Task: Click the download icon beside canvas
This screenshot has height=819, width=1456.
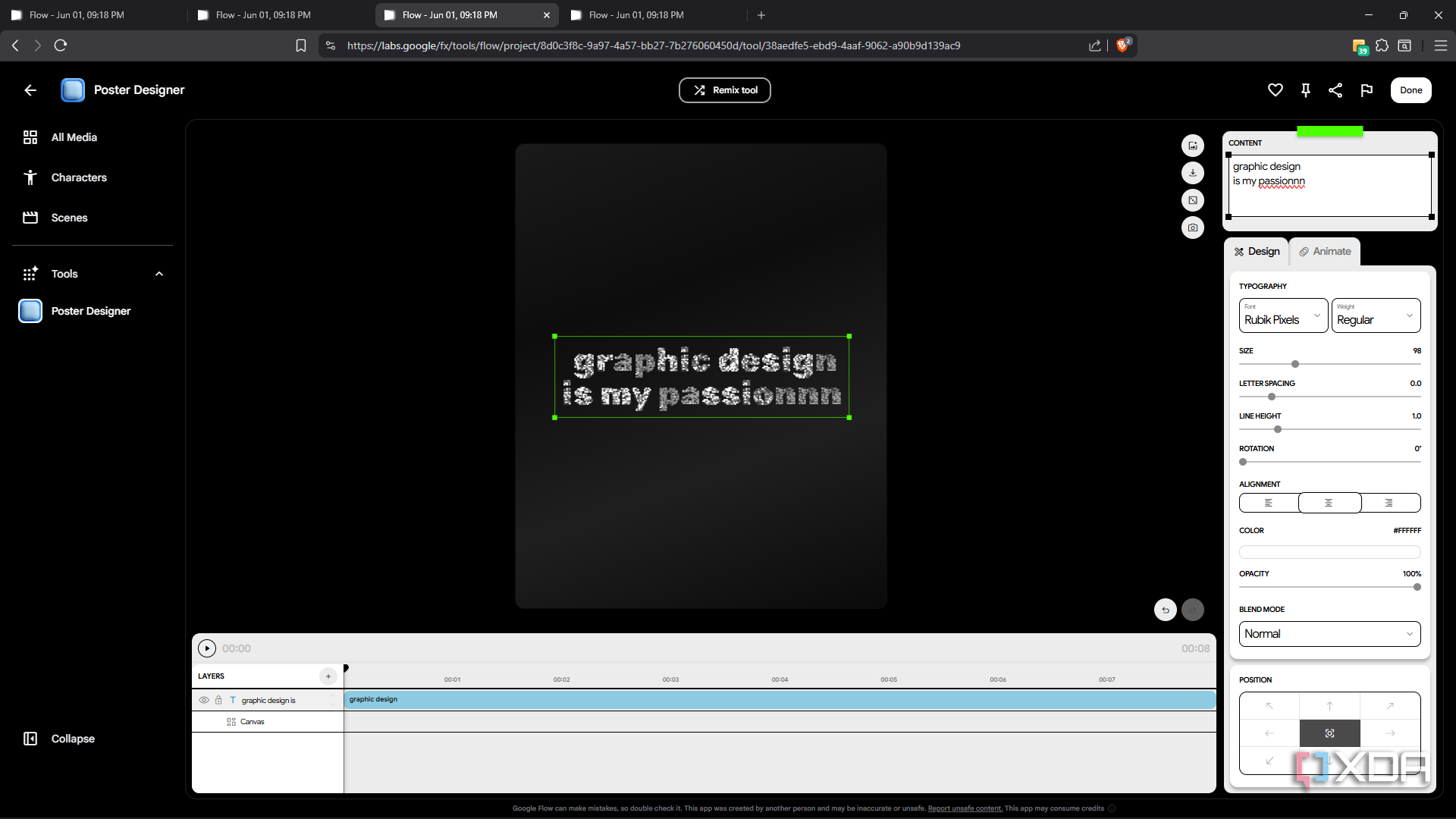Action: click(x=1193, y=173)
